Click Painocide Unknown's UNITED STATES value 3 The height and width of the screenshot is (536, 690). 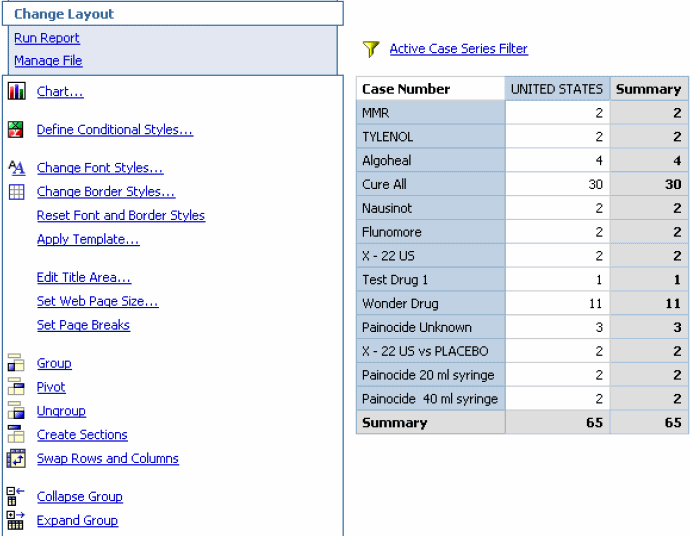(557, 327)
